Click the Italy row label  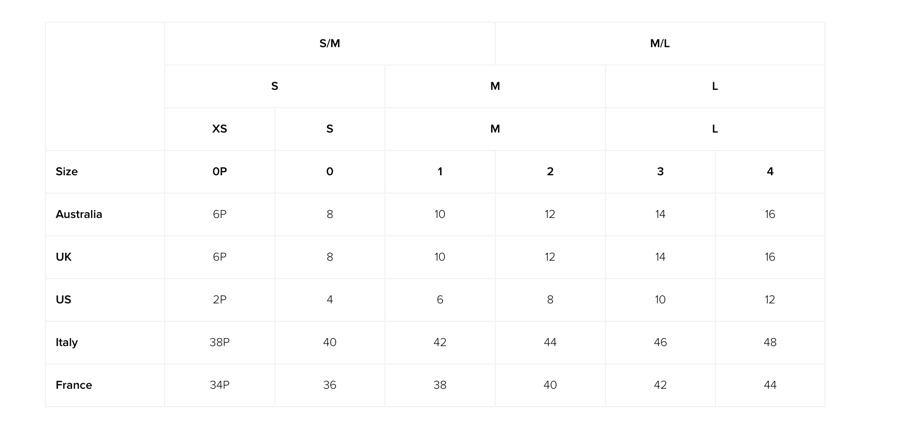(x=67, y=342)
